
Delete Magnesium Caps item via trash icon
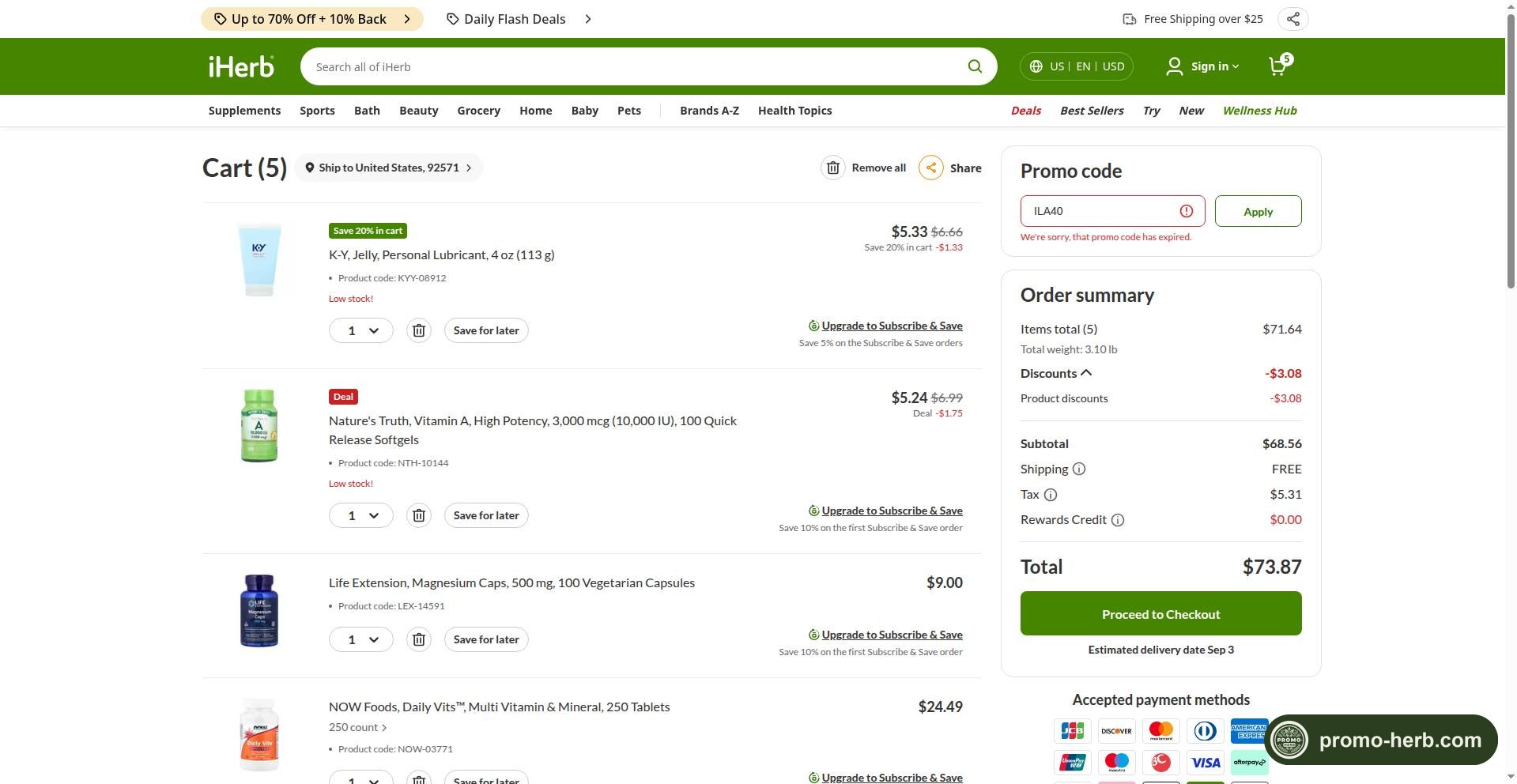click(418, 639)
